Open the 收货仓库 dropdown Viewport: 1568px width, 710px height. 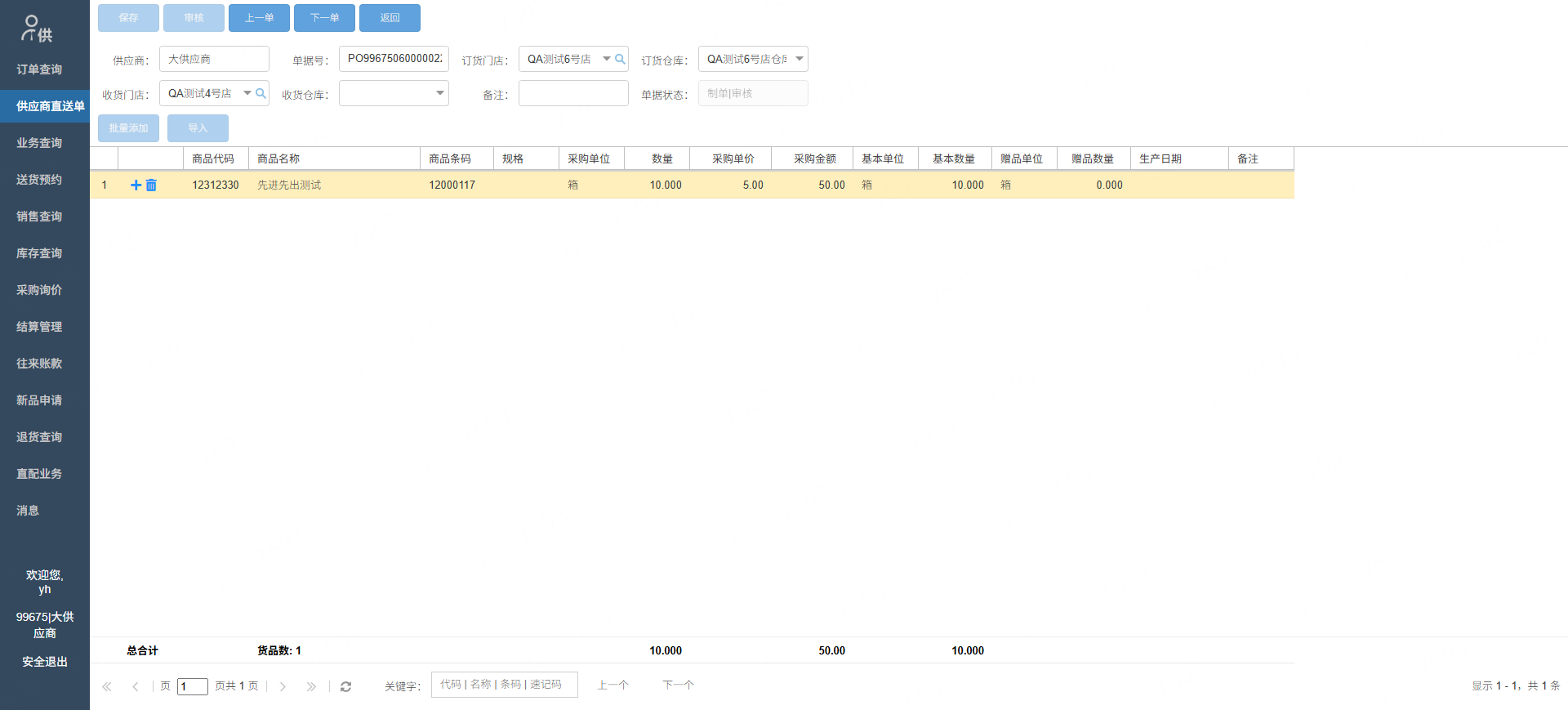point(440,93)
